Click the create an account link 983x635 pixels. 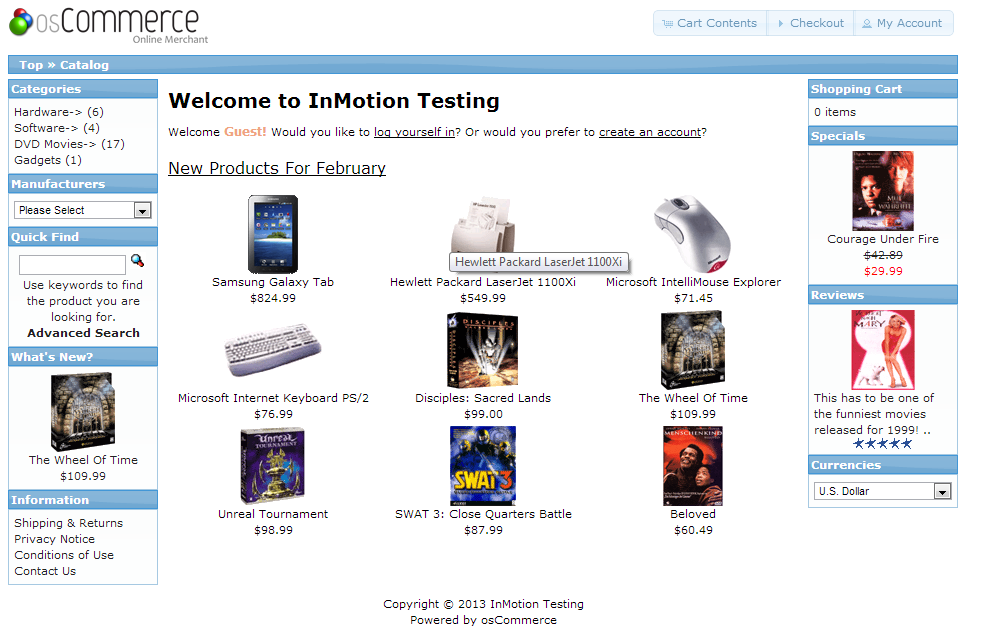pos(649,132)
